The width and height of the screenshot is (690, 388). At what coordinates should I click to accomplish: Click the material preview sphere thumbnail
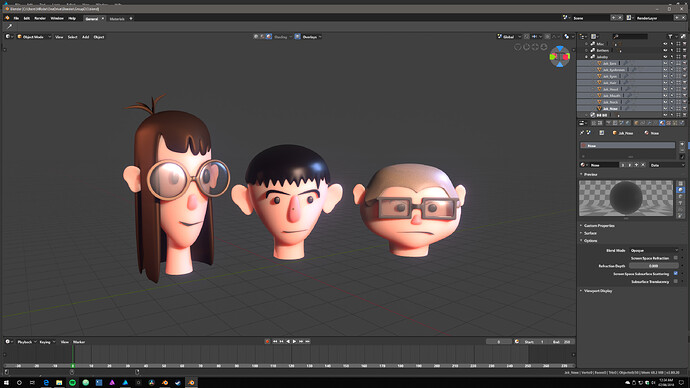click(626, 198)
